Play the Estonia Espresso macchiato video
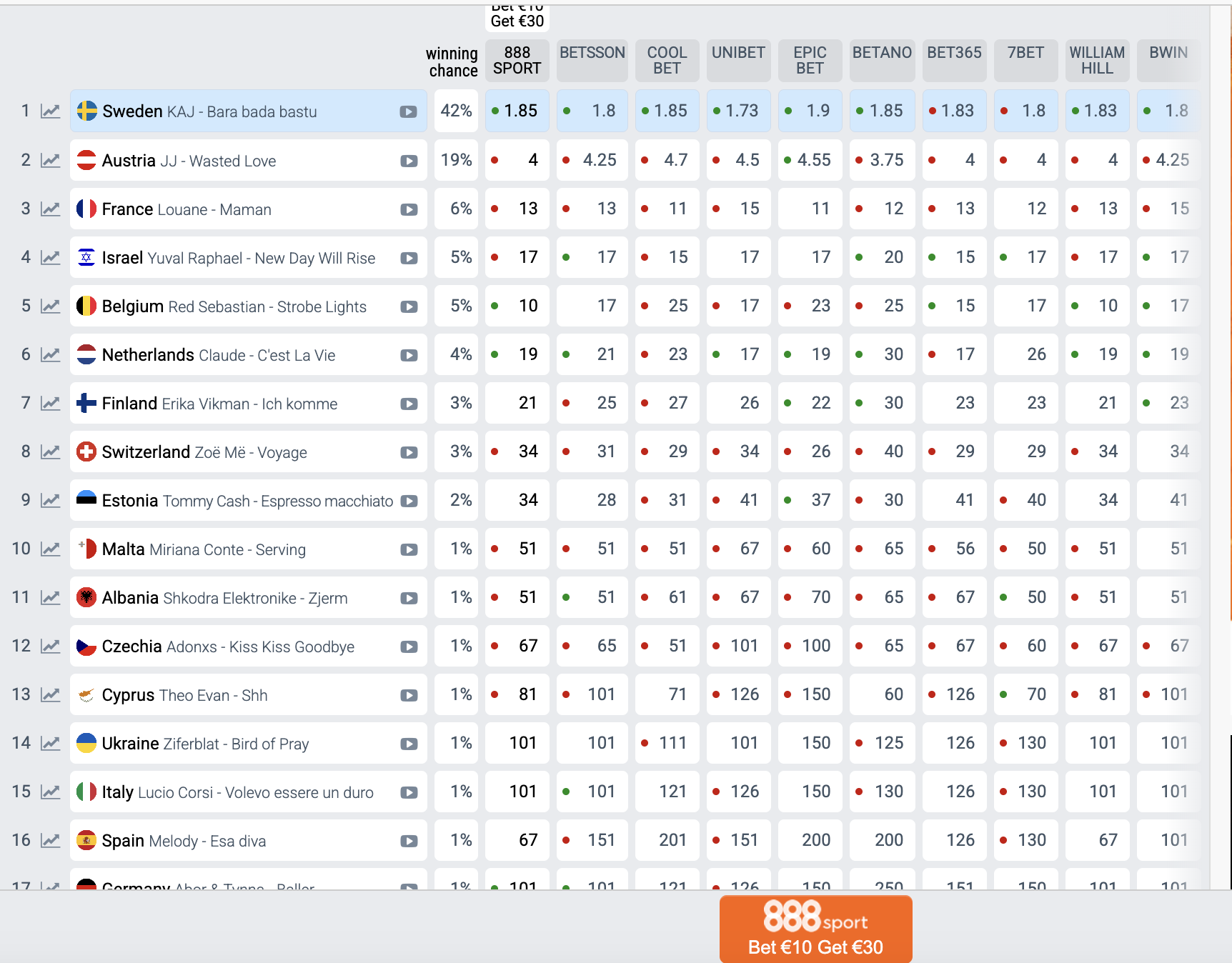Image resolution: width=1232 pixels, height=963 pixels. [409, 501]
